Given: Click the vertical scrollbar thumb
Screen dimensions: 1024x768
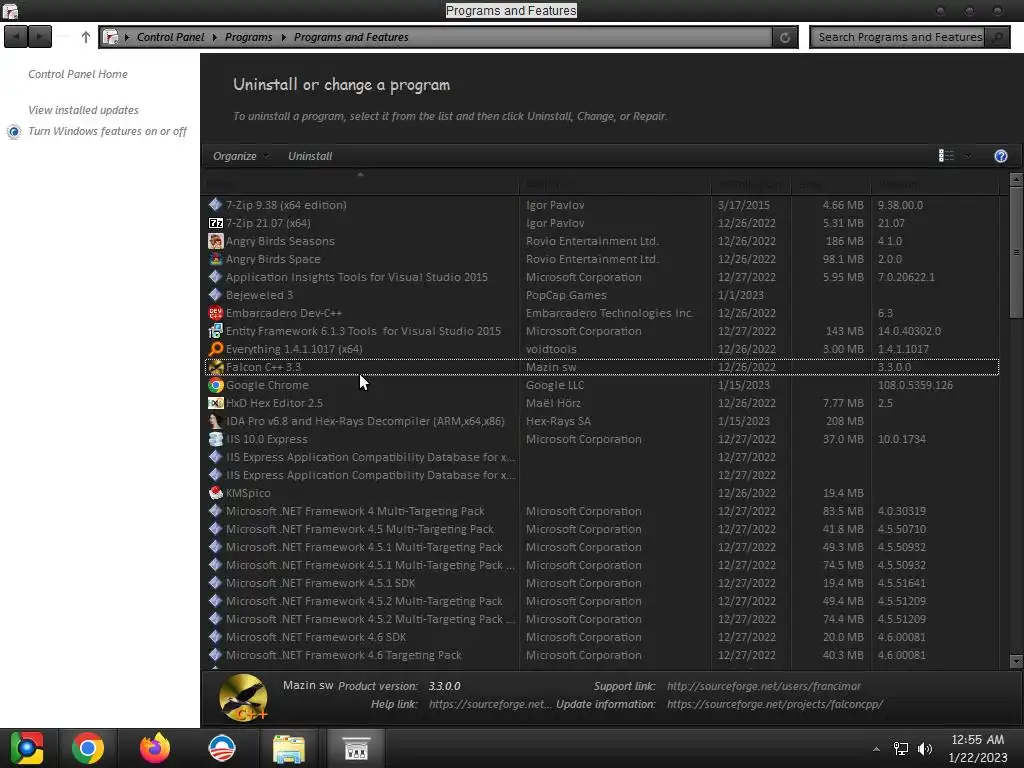Looking at the screenshot, I should click(1016, 251).
